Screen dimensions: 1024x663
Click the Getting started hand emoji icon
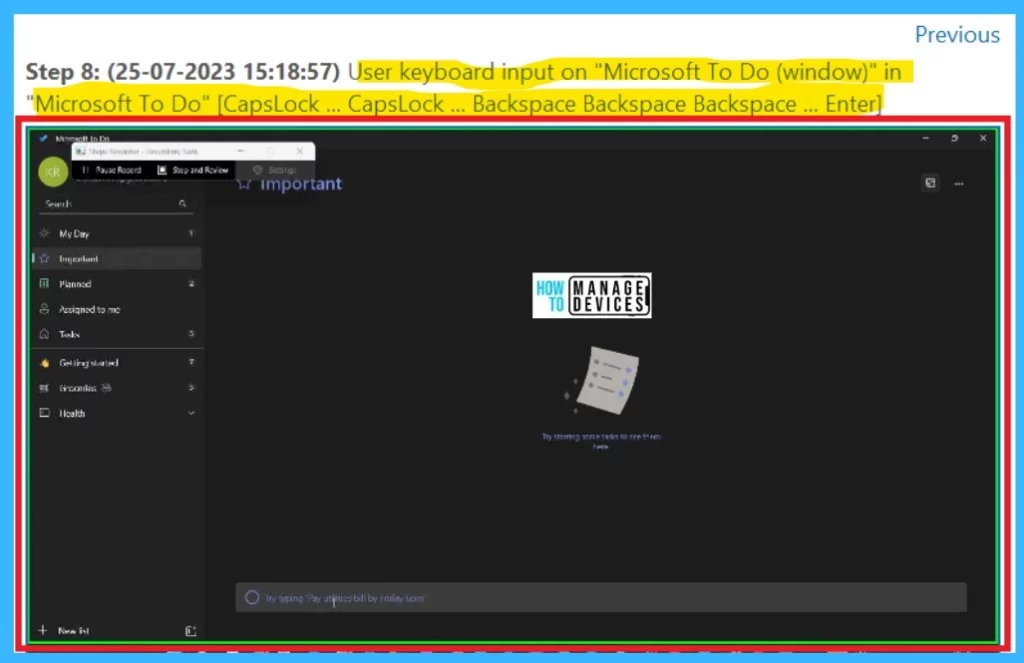pos(44,363)
